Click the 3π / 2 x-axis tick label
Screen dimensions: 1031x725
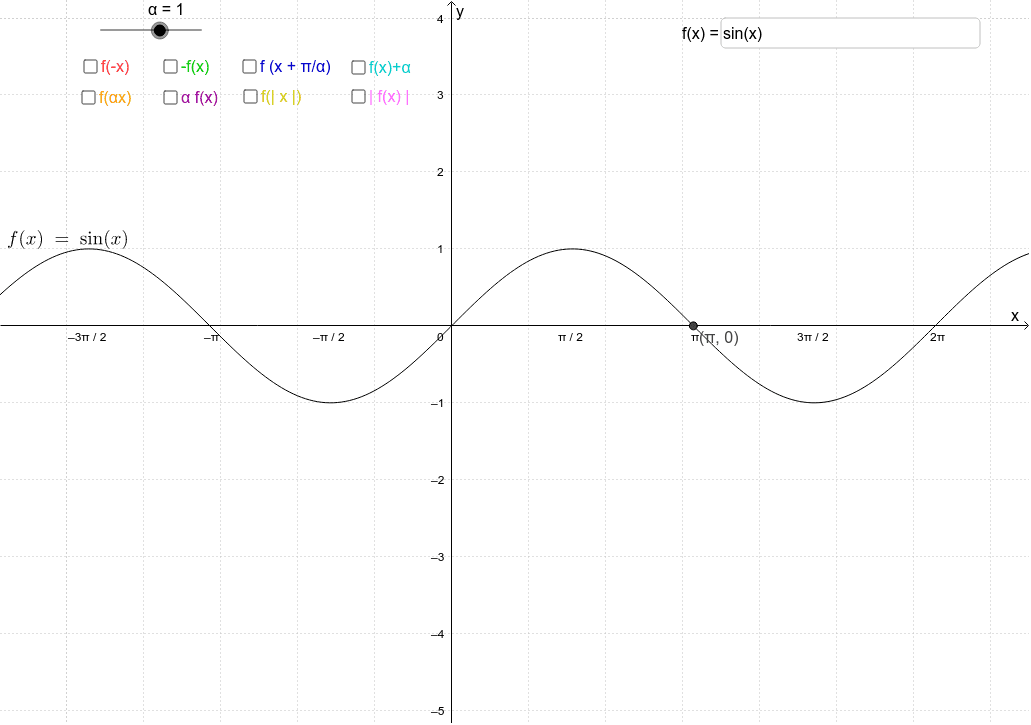813,337
